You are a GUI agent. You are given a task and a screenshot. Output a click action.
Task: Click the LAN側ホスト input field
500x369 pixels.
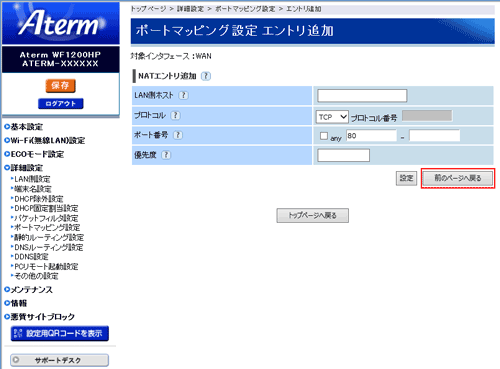(x=362, y=96)
